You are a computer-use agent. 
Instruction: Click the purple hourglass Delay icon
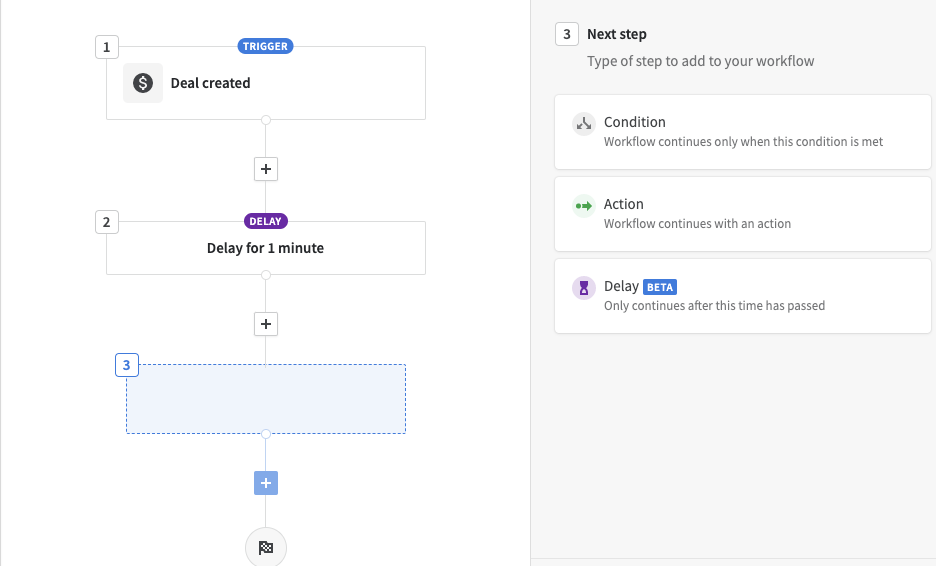click(x=584, y=288)
